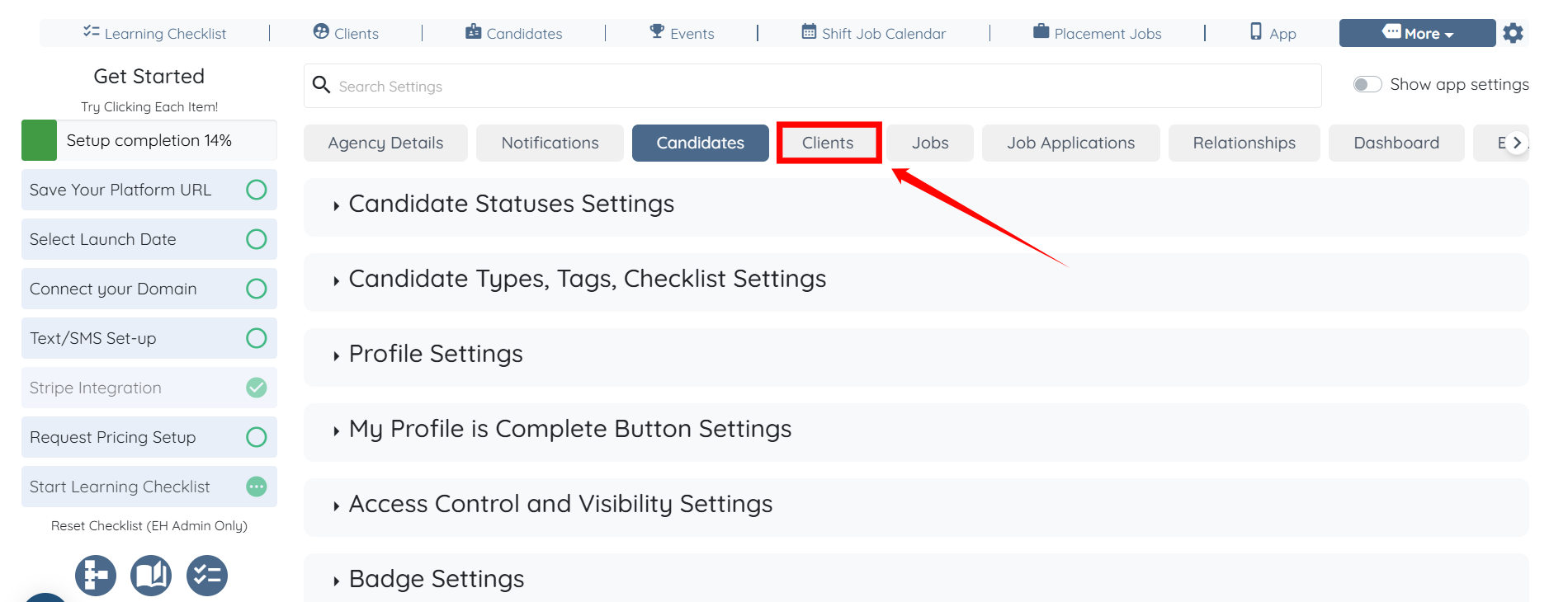Screen dimensions: 1568x602
Task: Check the Connect your Domain circle
Action: click(257, 289)
